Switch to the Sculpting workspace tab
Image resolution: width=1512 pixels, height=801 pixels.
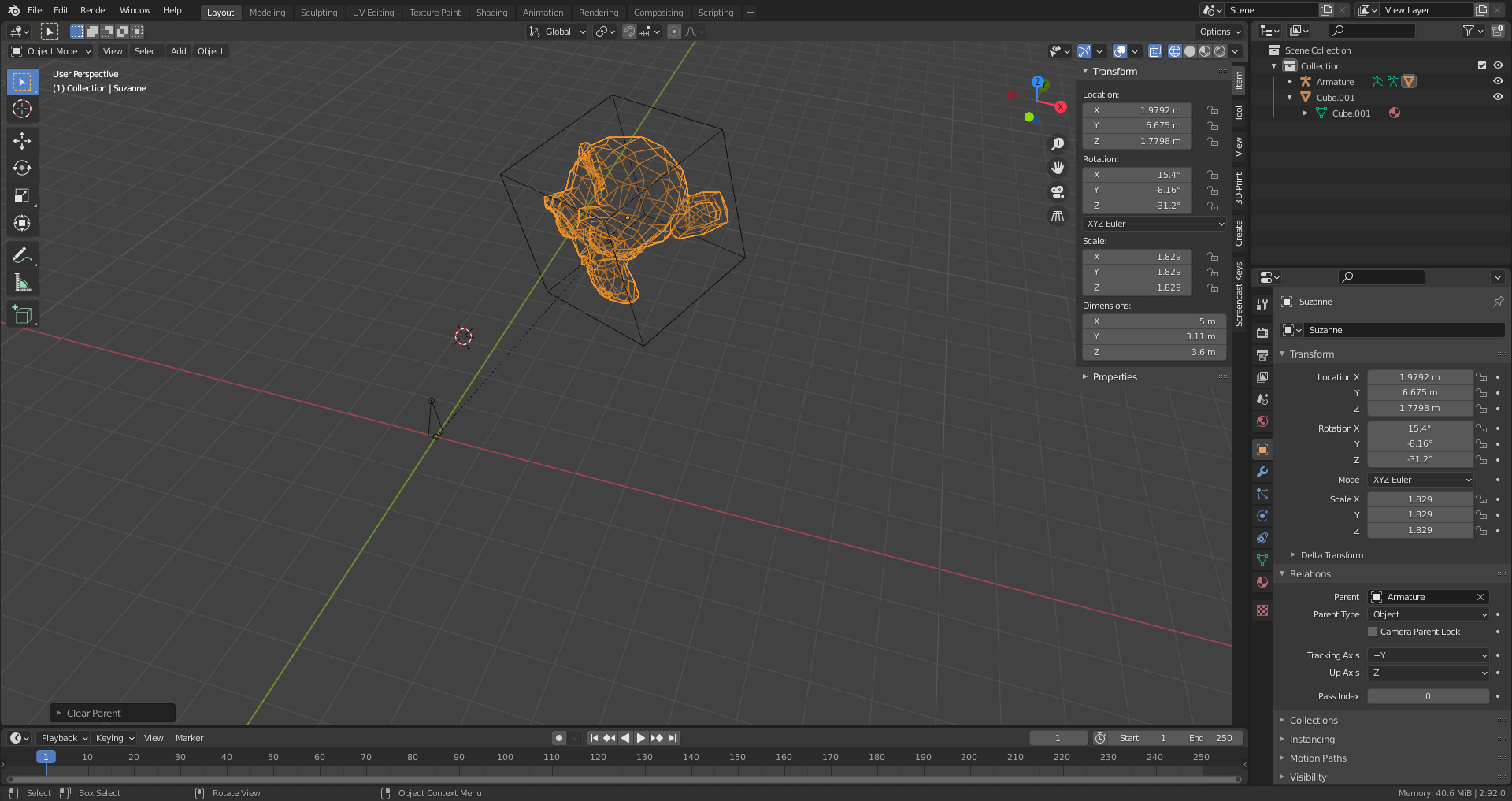319,13
